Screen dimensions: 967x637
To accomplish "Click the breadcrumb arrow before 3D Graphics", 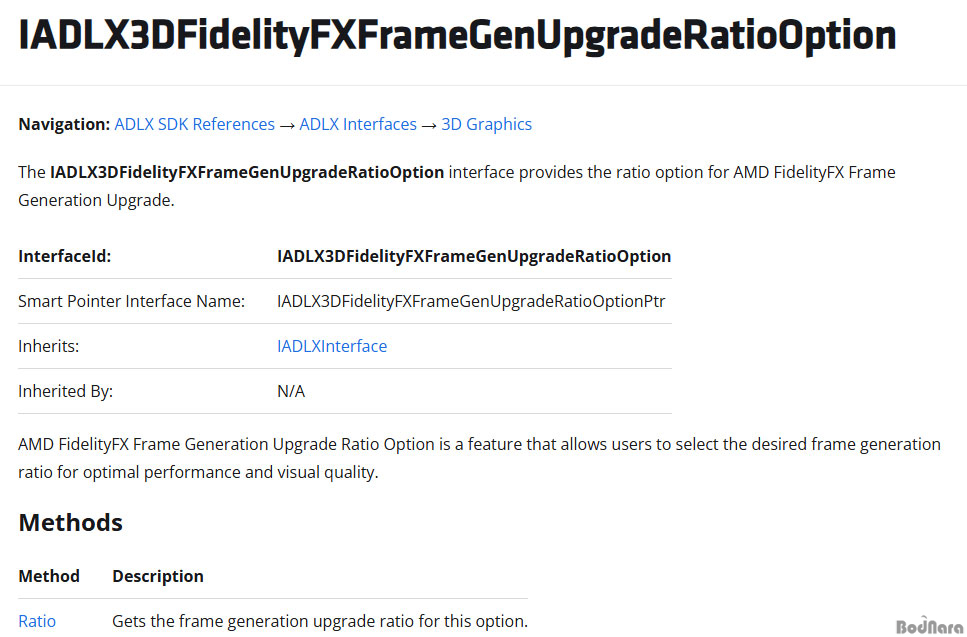I will (x=429, y=125).
